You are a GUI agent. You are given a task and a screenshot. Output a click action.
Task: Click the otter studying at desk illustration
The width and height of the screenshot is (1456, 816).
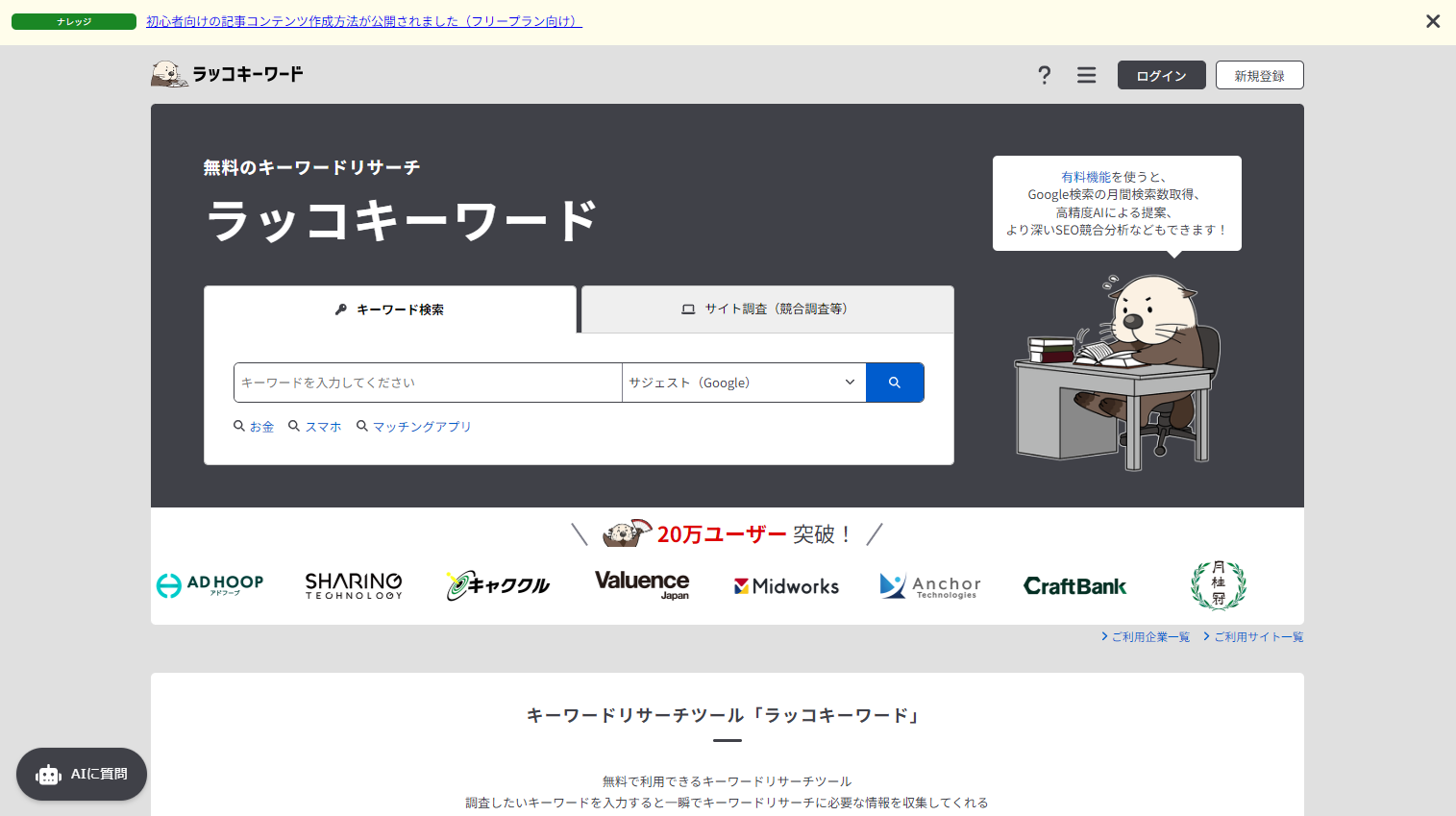(x=1118, y=373)
